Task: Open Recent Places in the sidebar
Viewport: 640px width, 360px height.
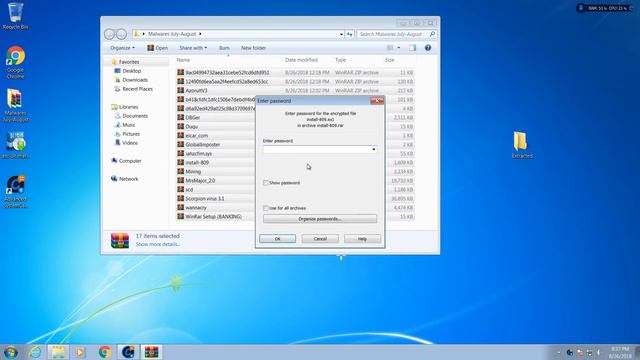Action: click(x=134, y=89)
